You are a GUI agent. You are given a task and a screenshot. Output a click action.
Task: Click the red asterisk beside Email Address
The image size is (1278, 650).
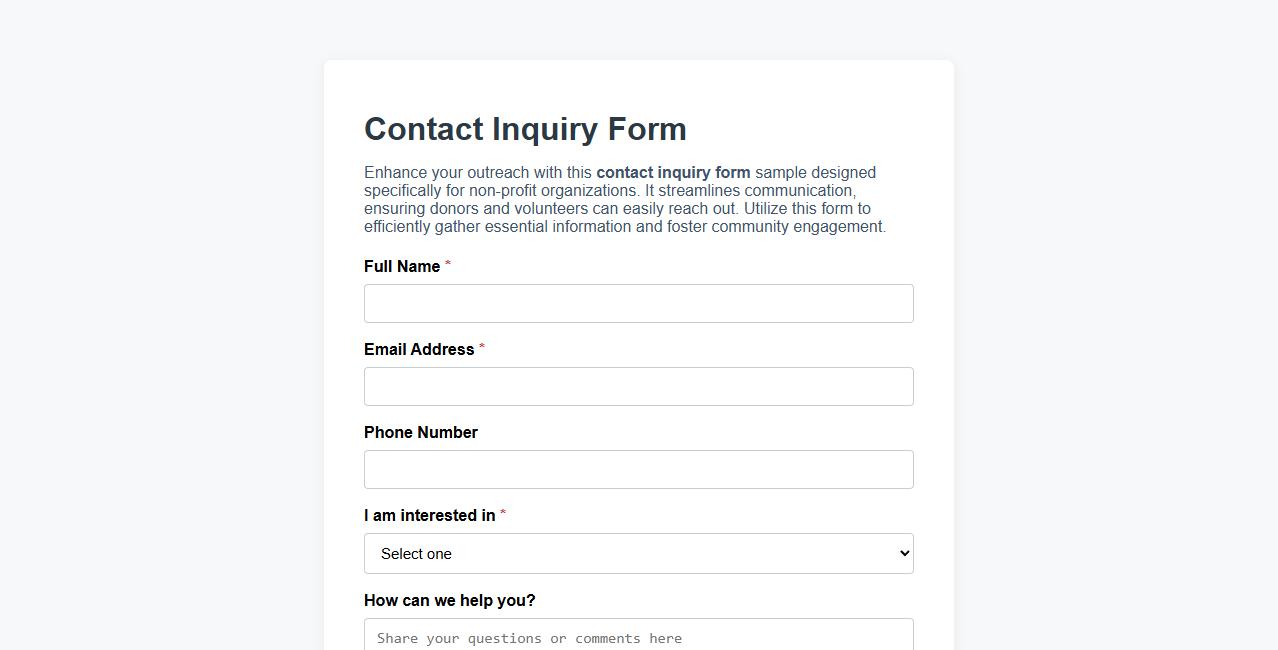(x=481, y=346)
